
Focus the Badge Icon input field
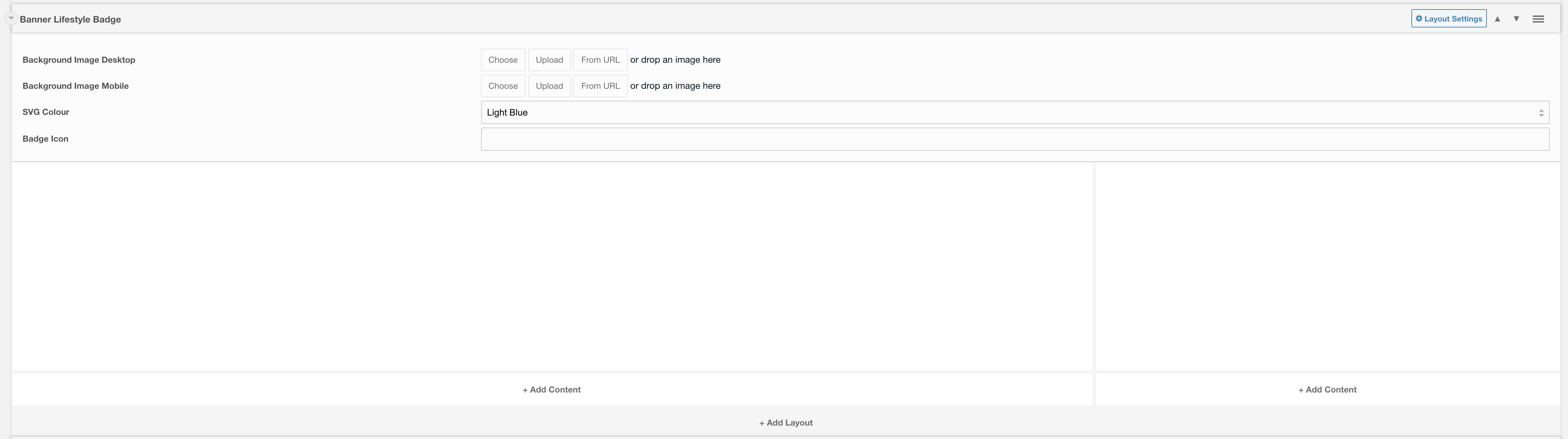coord(1015,138)
